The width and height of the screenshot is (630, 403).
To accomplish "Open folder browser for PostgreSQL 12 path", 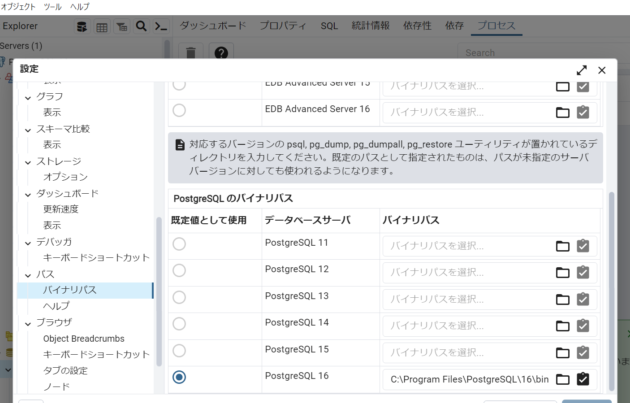I will [x=562, y=273].
